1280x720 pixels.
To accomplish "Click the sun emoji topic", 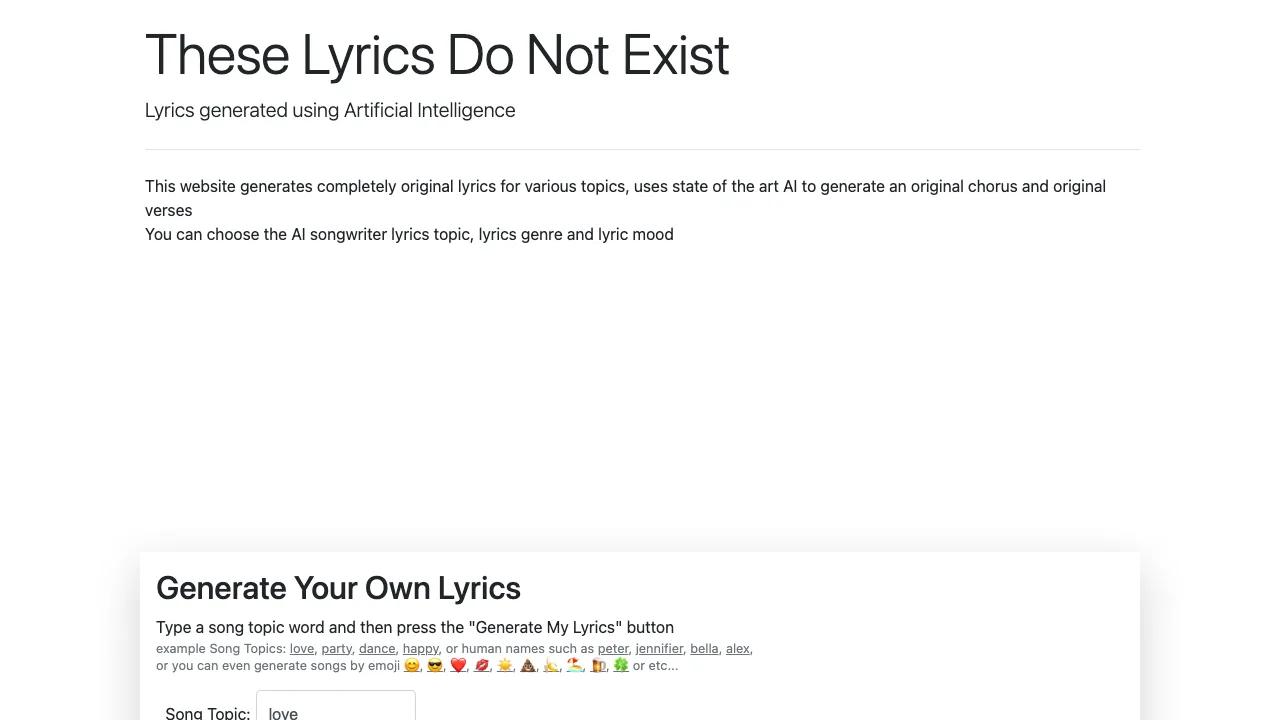I will coord(505,665).
